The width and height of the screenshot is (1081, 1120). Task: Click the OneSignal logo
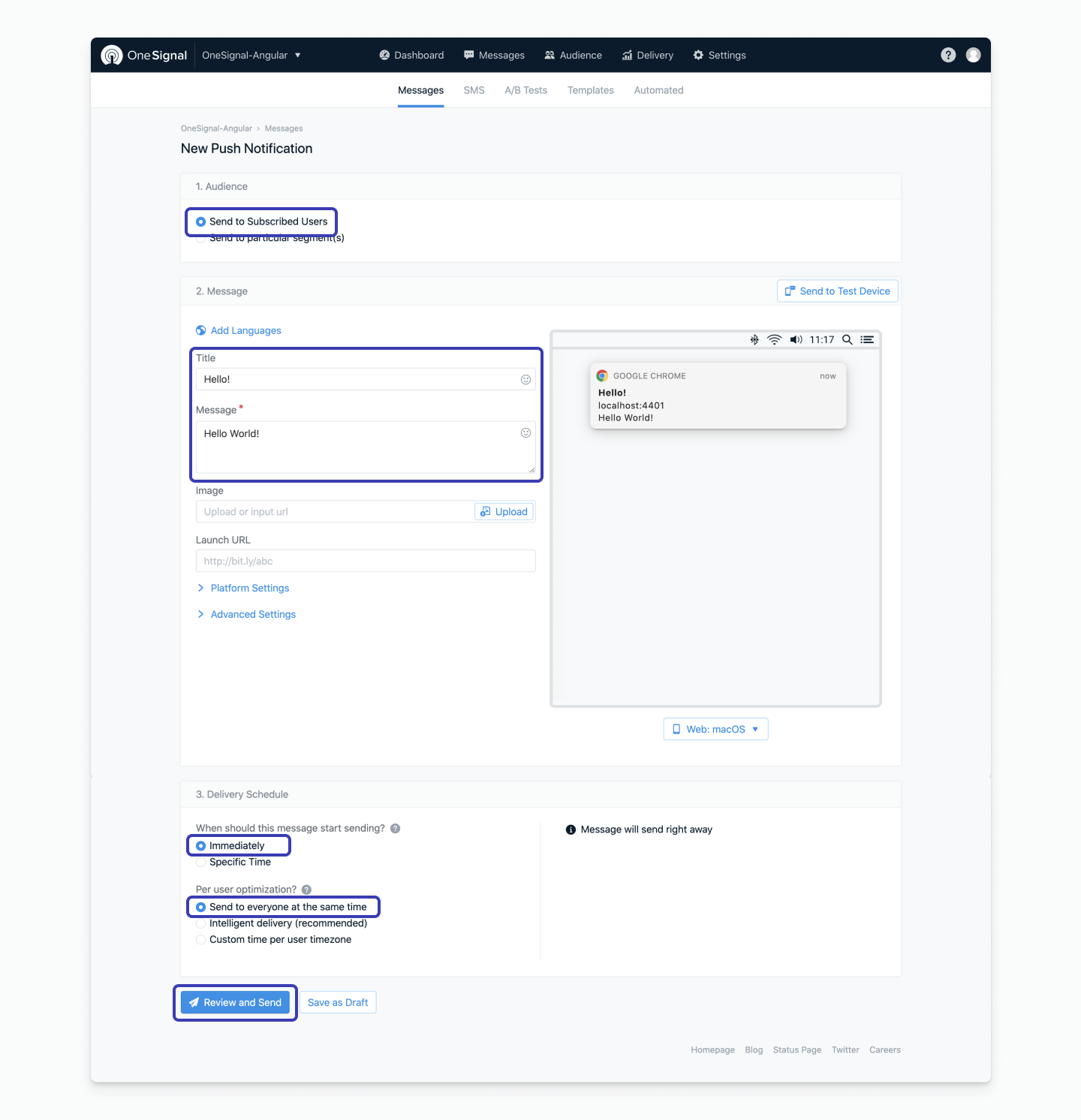(144, 55)
